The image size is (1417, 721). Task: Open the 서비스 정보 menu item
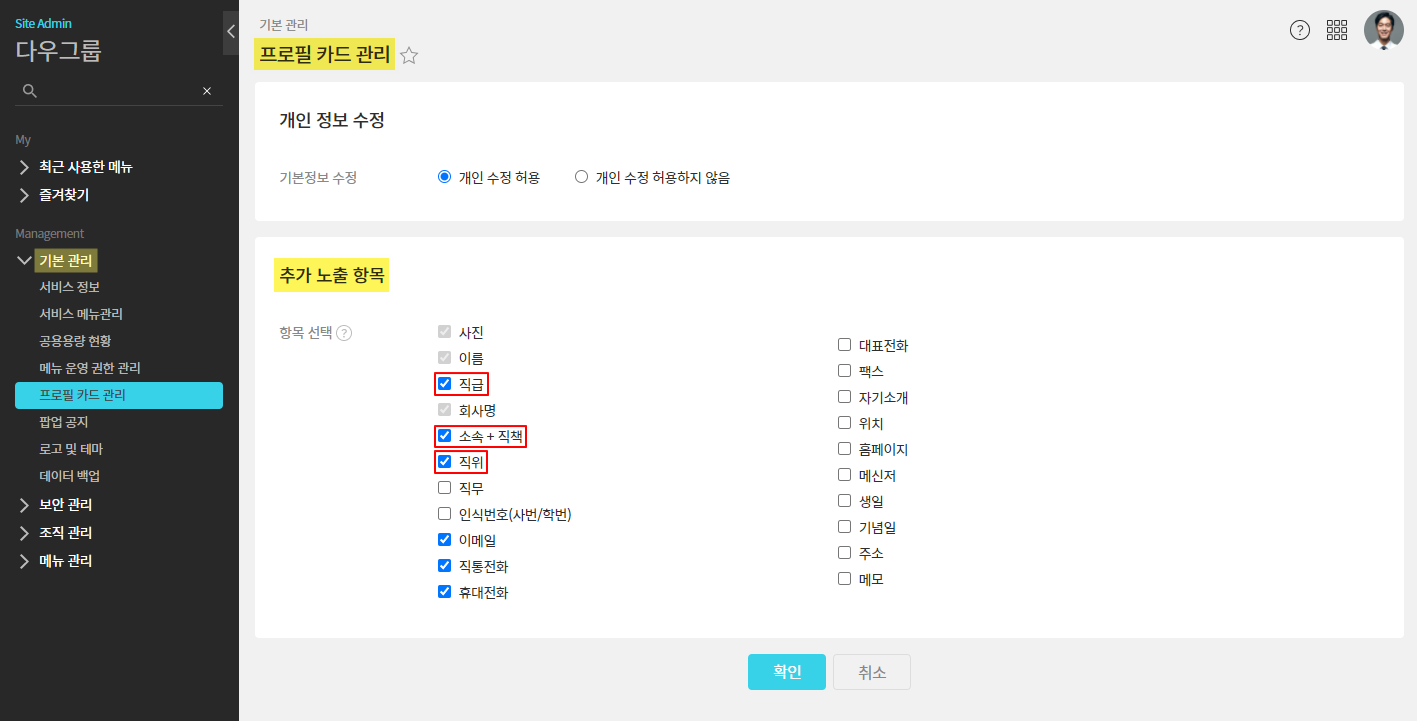[x=70, y=287]
